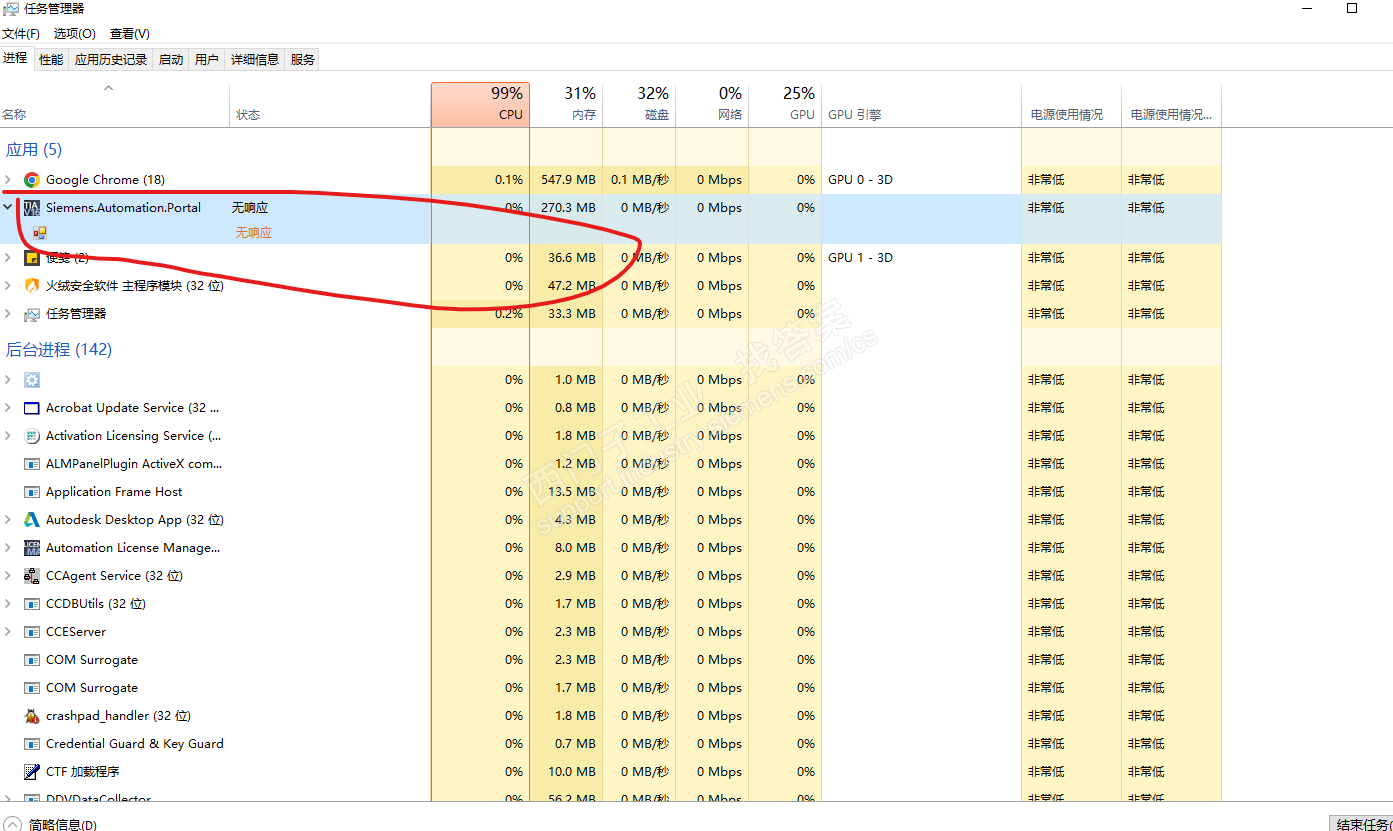The width and height of the screenshot is (1393, 831).
Task: Expand the Activation Licensing Service row
Action: 9,436
